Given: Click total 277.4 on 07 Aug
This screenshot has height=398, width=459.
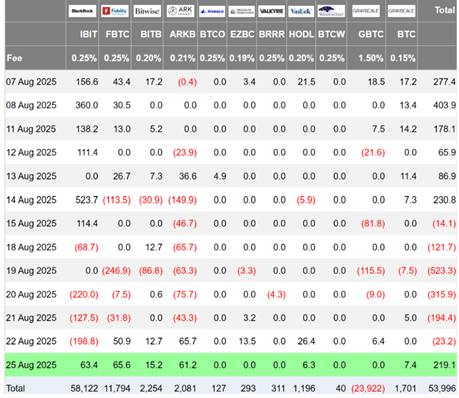Looking at the screenshot, I should tap(444, 82).
